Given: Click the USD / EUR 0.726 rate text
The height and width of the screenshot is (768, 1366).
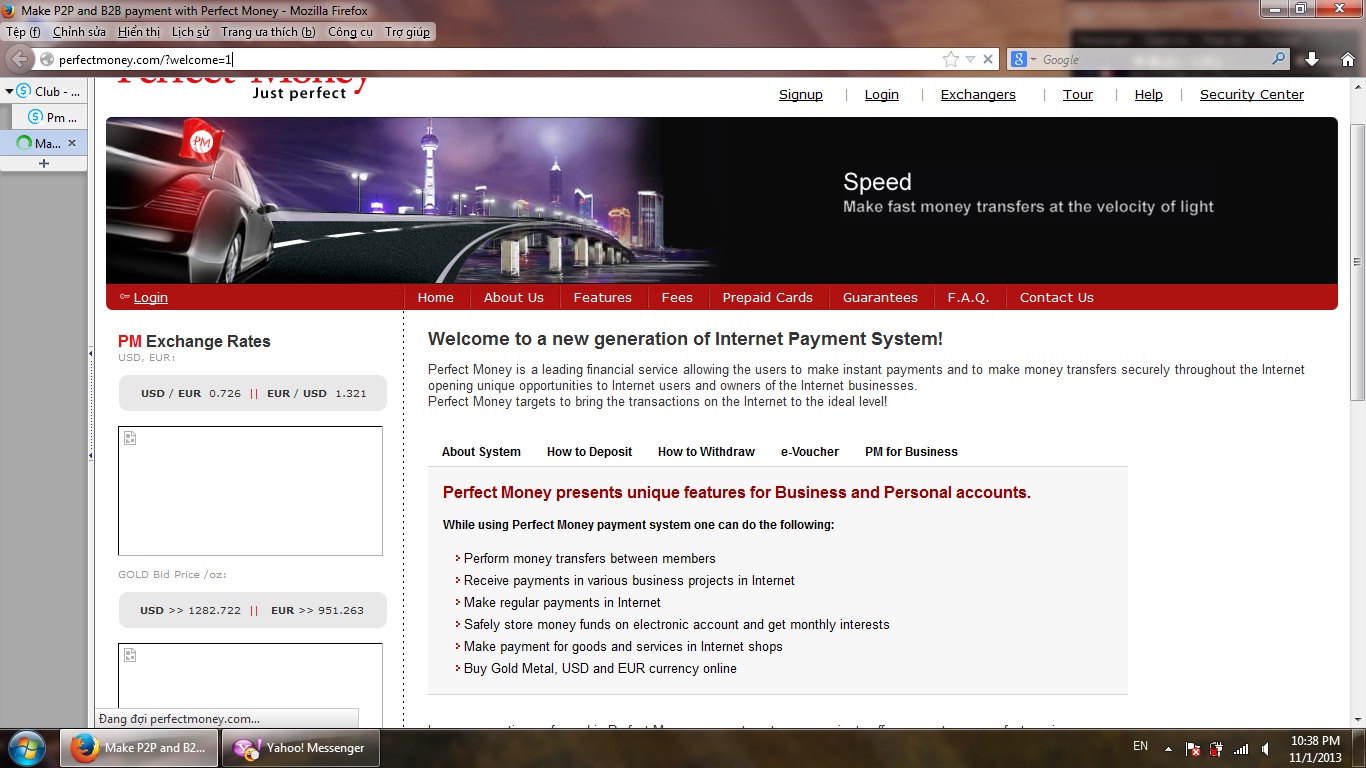Looking at the screenshot, I should [x=191, y=394].
